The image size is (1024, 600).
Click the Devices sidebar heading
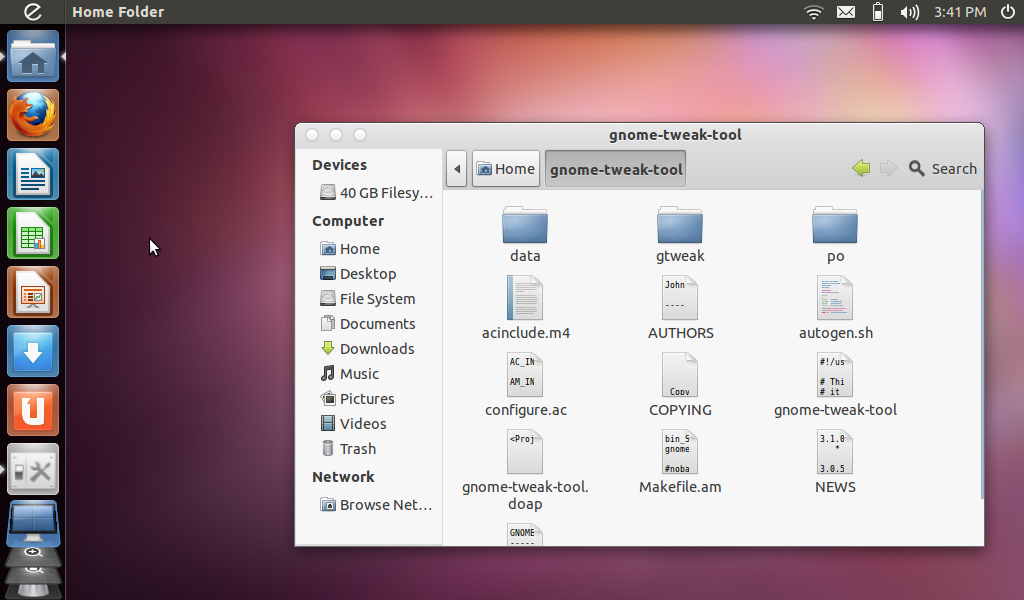coord(339,165)
